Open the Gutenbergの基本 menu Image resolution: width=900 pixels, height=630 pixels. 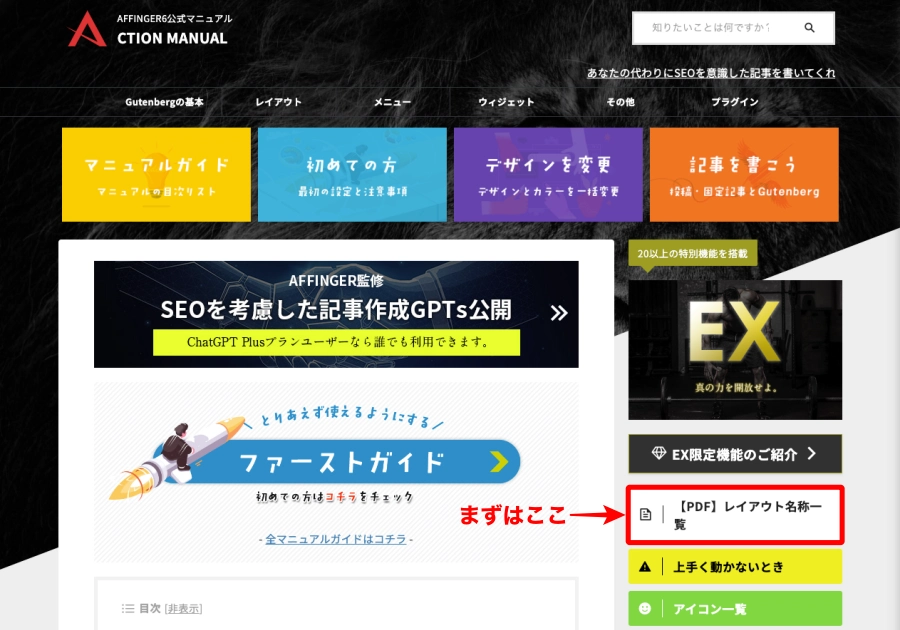point(164,102)
